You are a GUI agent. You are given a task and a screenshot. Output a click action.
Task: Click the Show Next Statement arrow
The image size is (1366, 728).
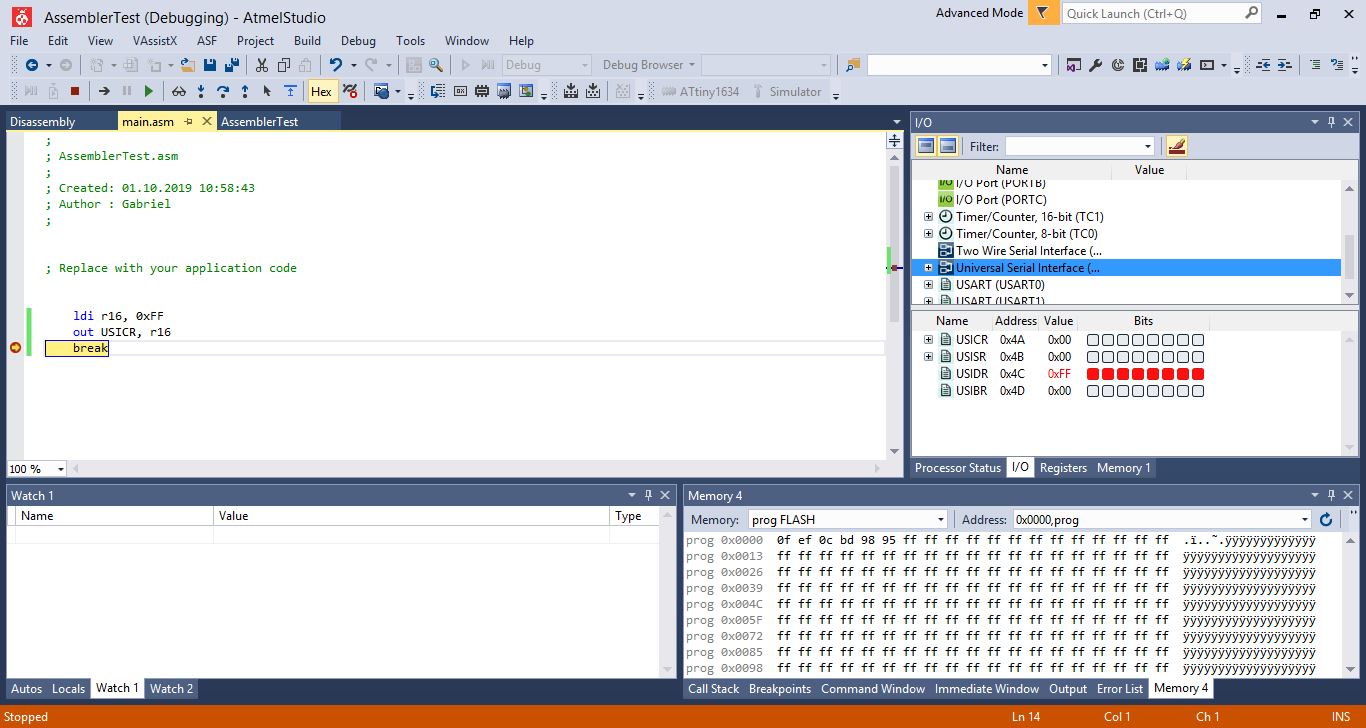coord(104,91)
